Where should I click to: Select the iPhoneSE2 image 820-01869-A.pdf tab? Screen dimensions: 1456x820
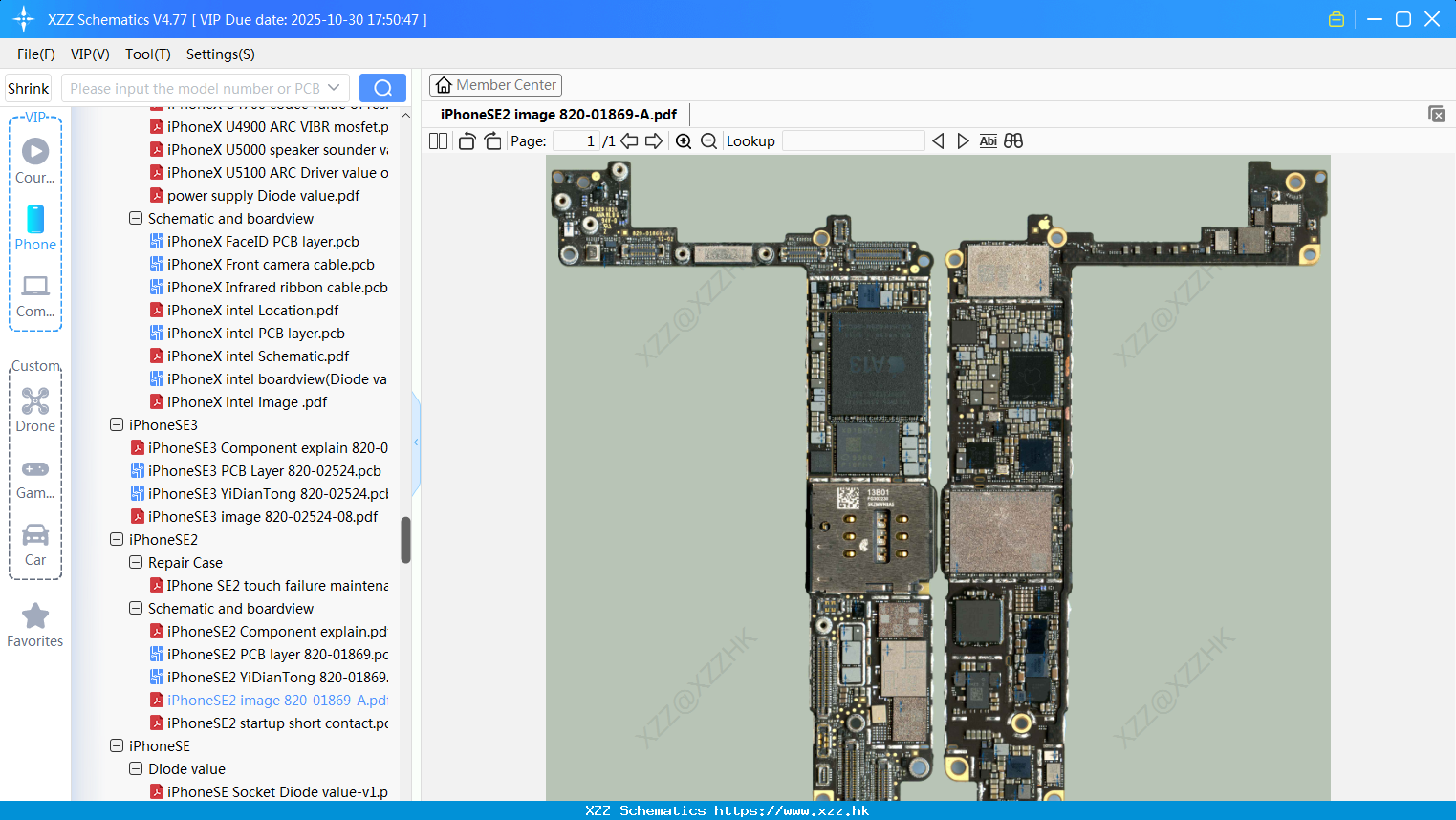[558, 115]
